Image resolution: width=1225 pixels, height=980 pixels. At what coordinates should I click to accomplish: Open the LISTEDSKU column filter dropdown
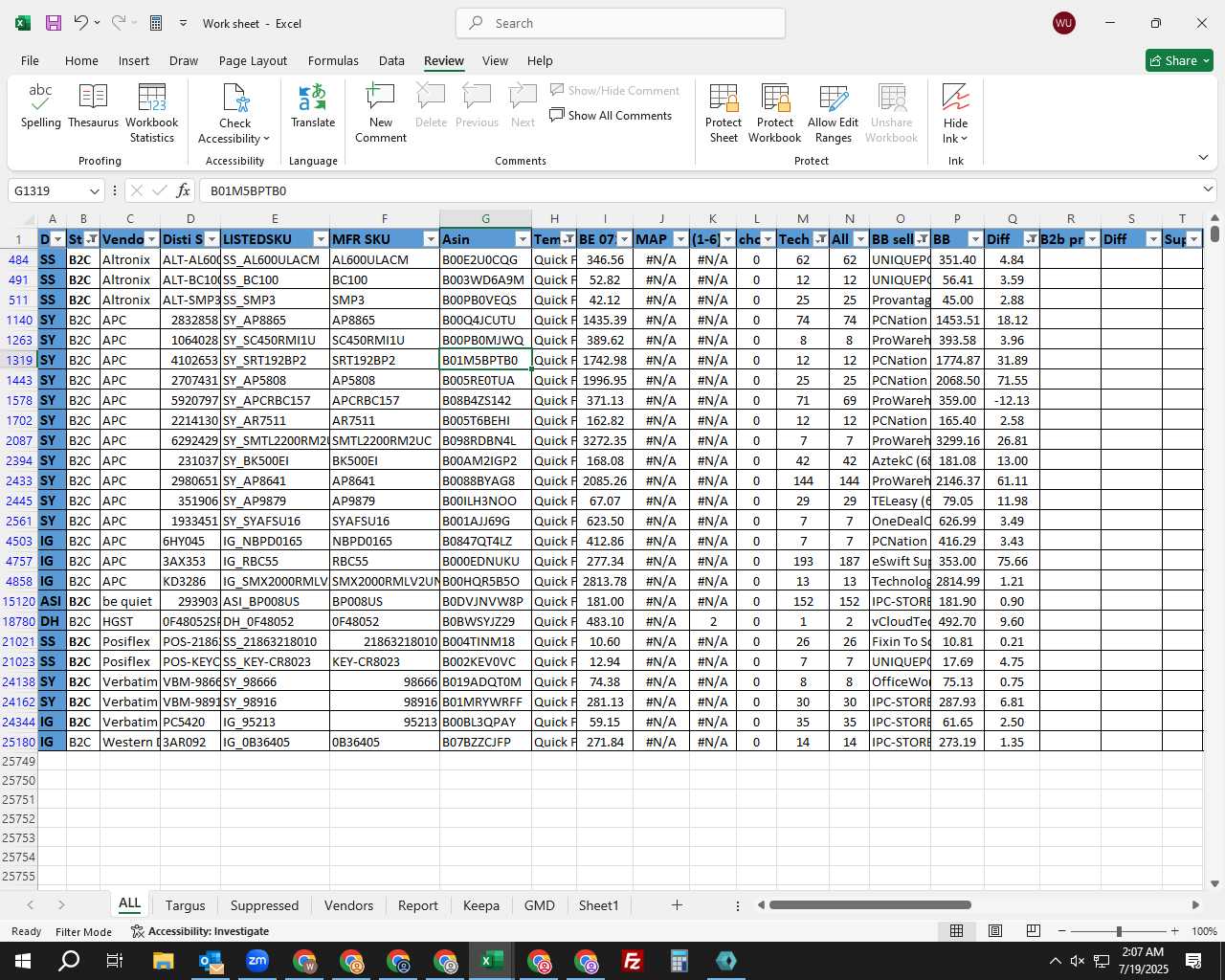coord(321,239)
